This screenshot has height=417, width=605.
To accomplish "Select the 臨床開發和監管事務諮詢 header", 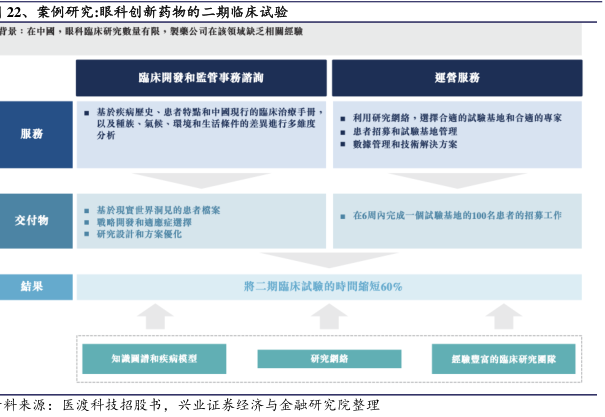I will click(201, 77).
